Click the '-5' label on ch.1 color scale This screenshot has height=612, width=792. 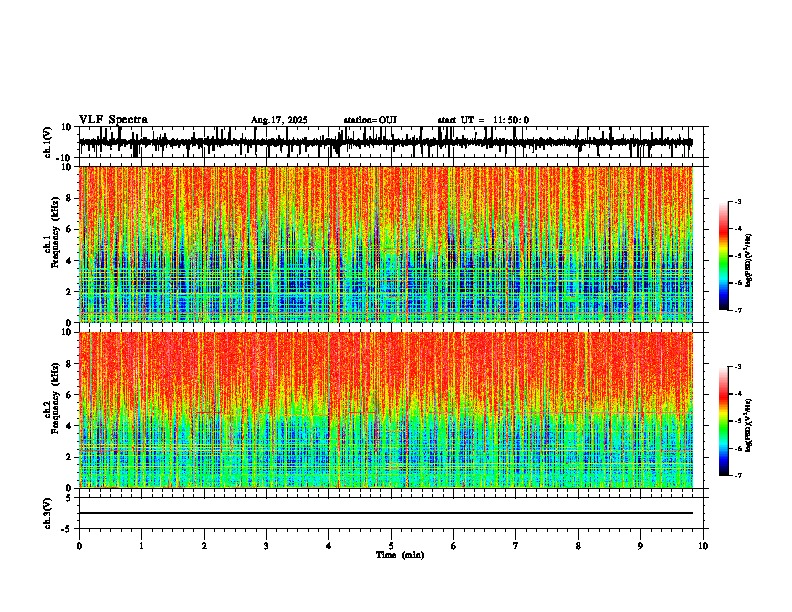(737, 256)
